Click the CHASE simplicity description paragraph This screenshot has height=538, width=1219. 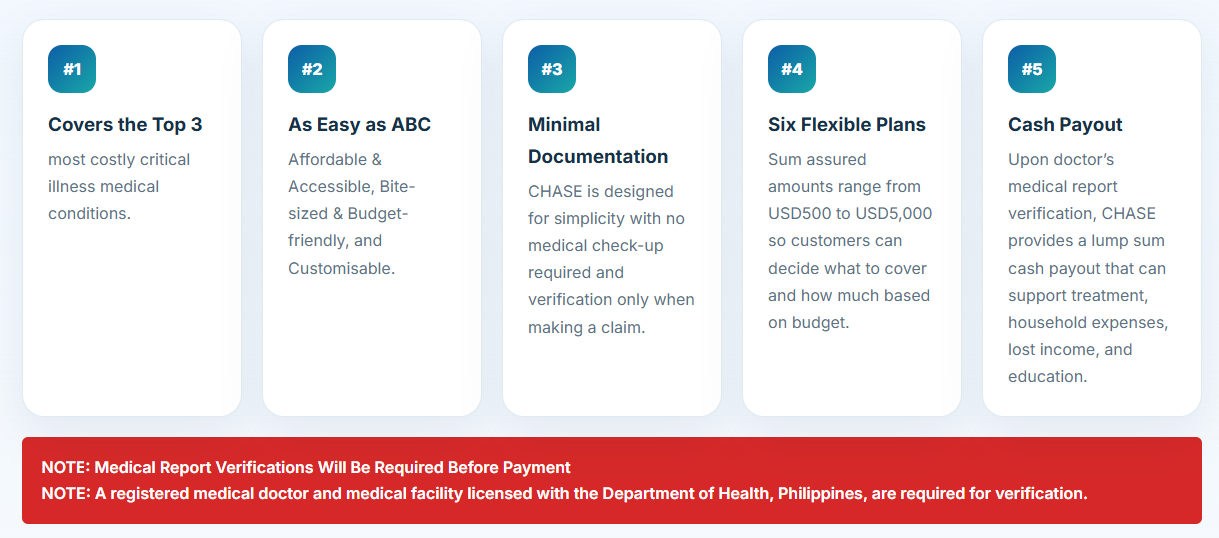pos(611,259)
